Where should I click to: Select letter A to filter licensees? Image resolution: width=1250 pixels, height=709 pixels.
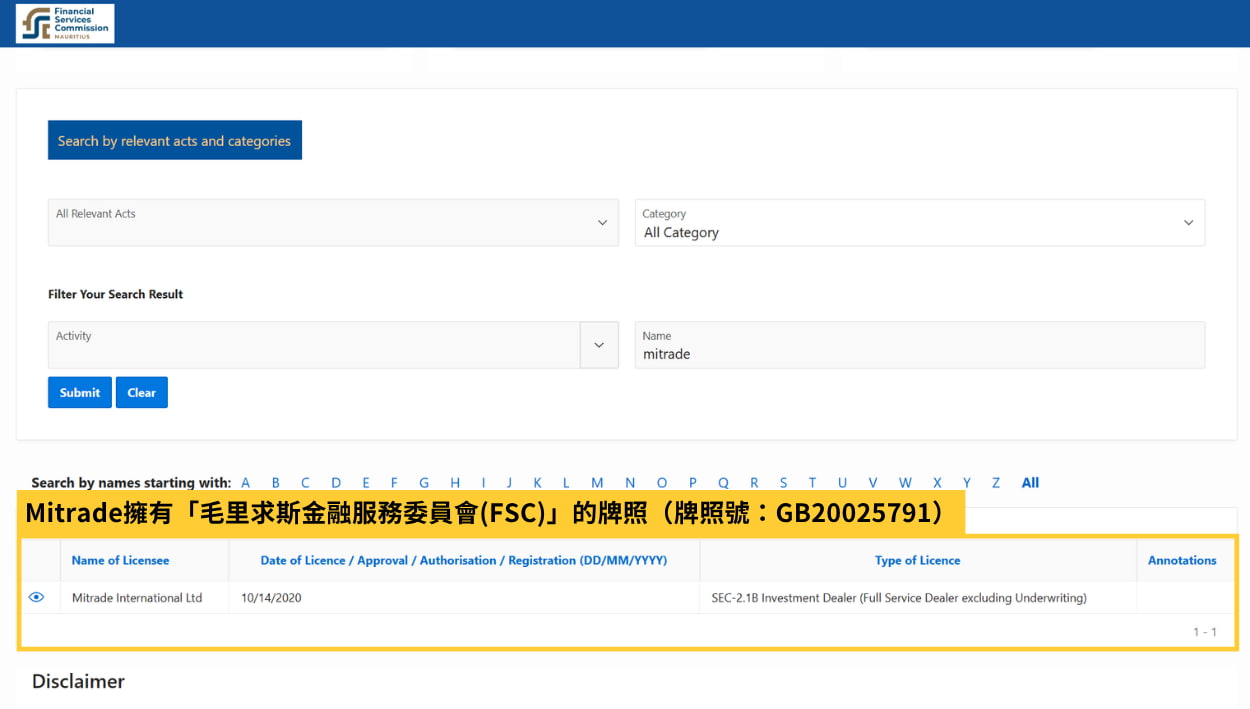245,482
